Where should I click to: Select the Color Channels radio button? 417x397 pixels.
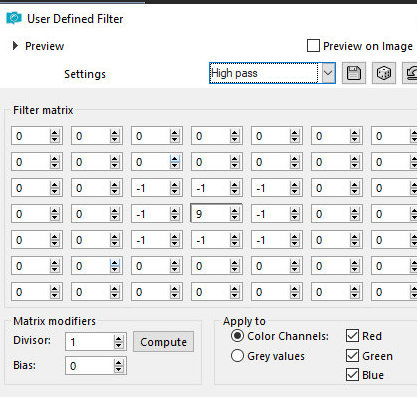coord(237,336)
